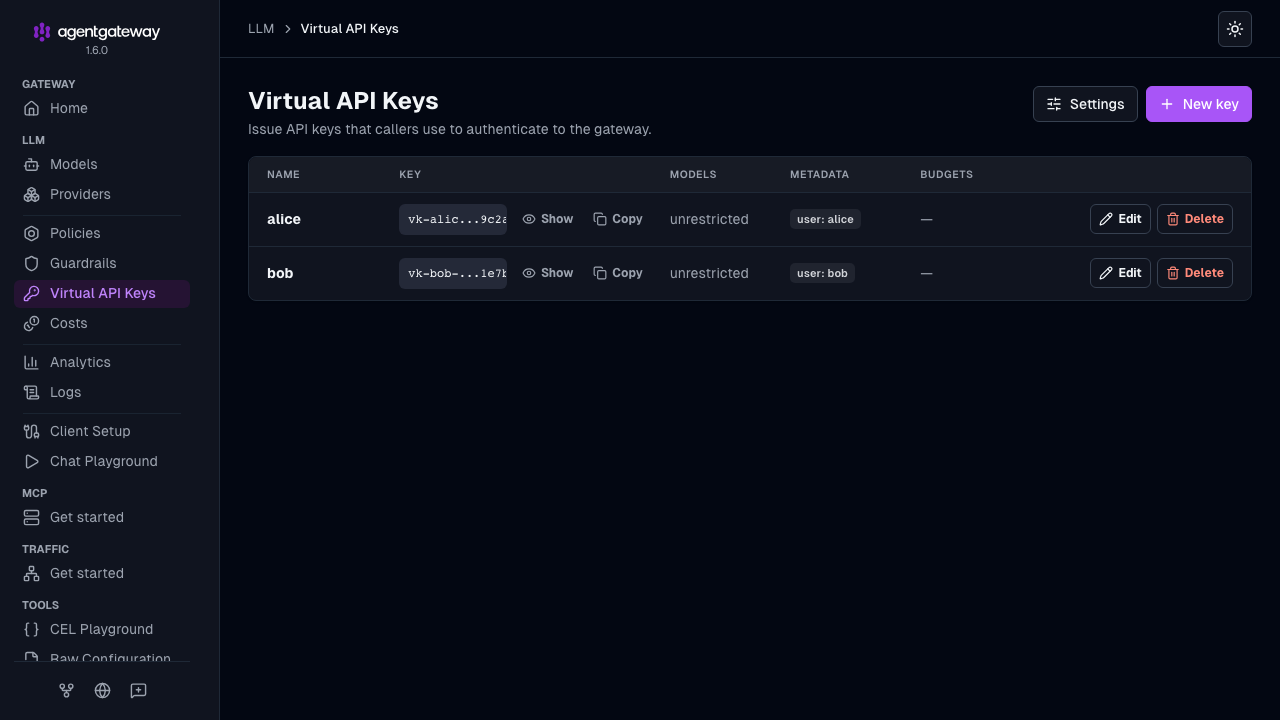
Task: Click LLM in the breadcrumb
Action: (x=261, y=29)
